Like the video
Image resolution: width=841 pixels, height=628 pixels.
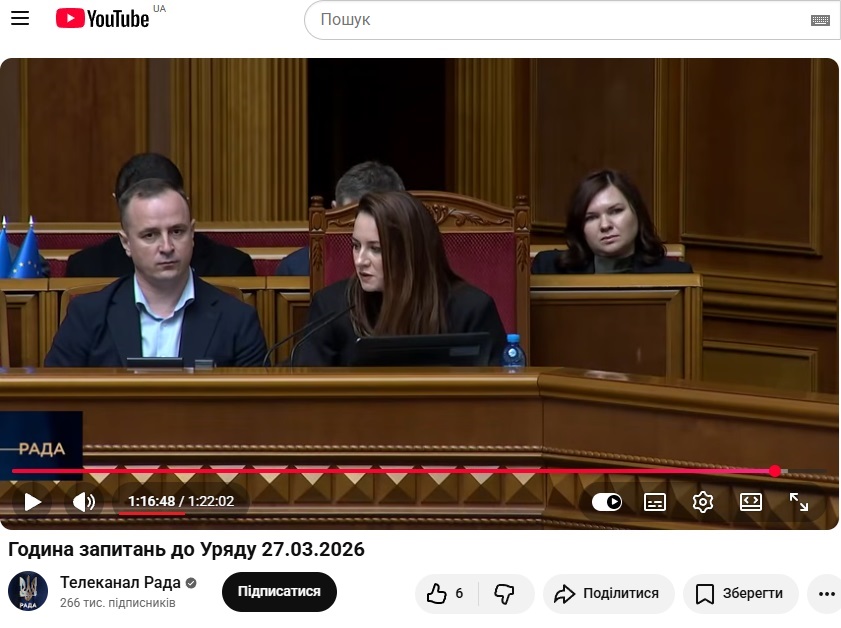point(446,593)
